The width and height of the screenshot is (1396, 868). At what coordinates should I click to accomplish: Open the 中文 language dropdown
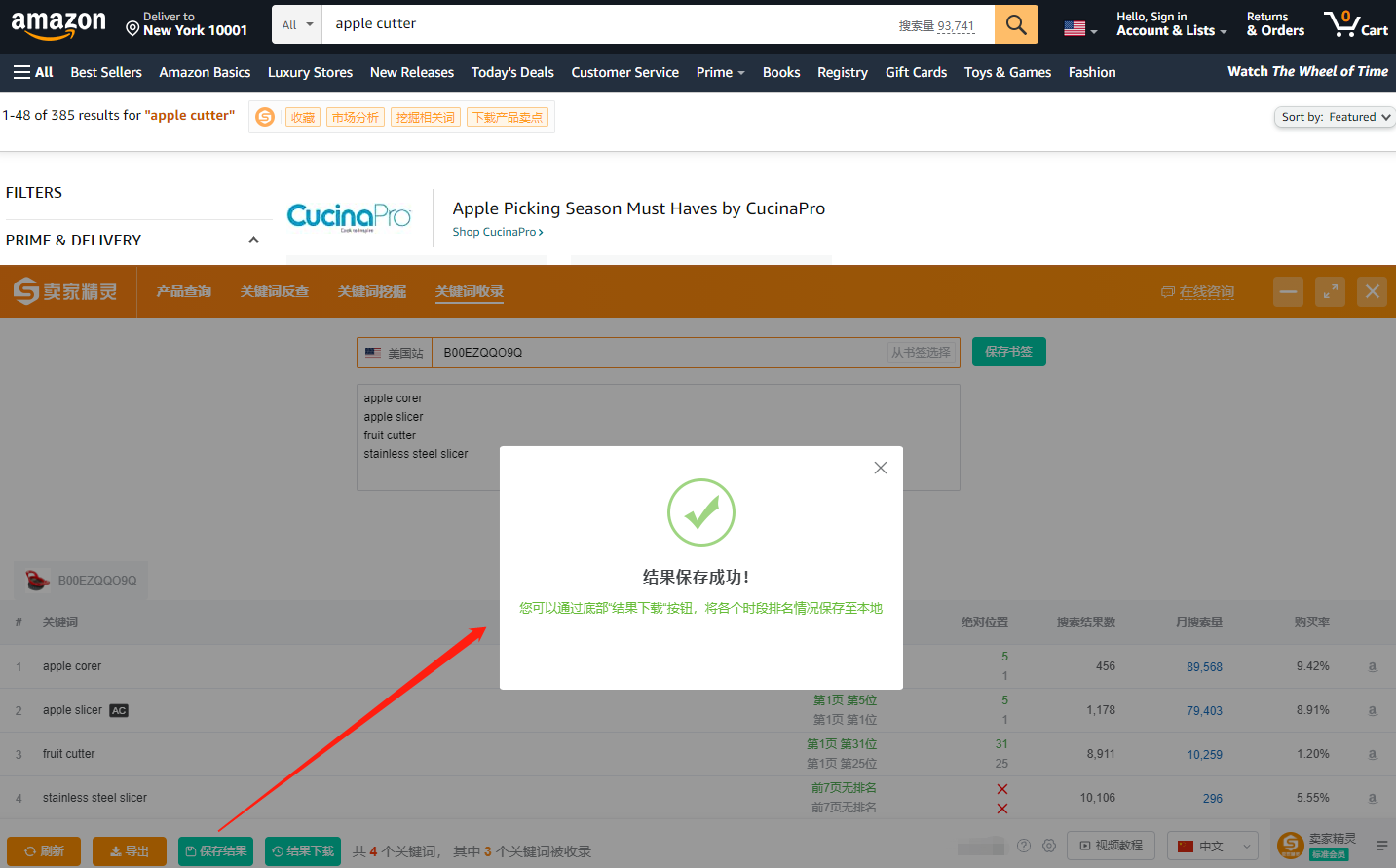coord(1213,846)
